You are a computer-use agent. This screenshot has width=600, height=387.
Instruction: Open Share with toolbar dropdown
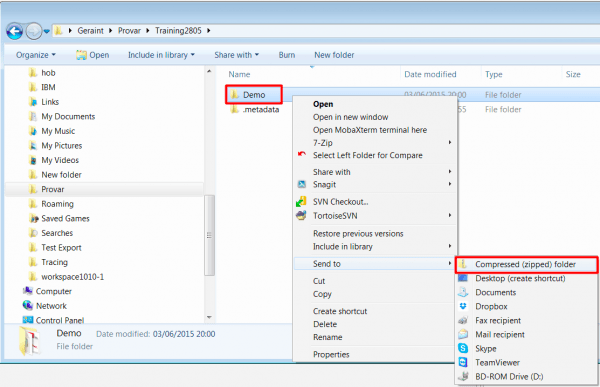[x=236, y=55]
